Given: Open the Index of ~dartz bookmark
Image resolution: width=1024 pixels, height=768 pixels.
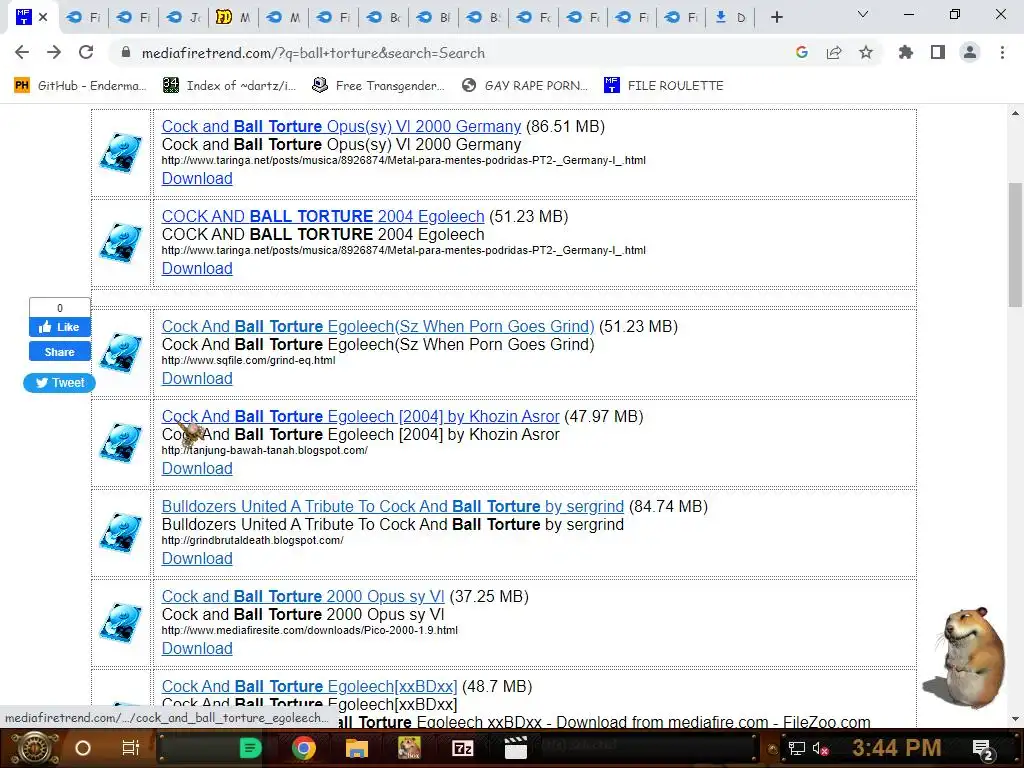Looking at the screenshot, I should pyautogui.click(x=229, y=86).
